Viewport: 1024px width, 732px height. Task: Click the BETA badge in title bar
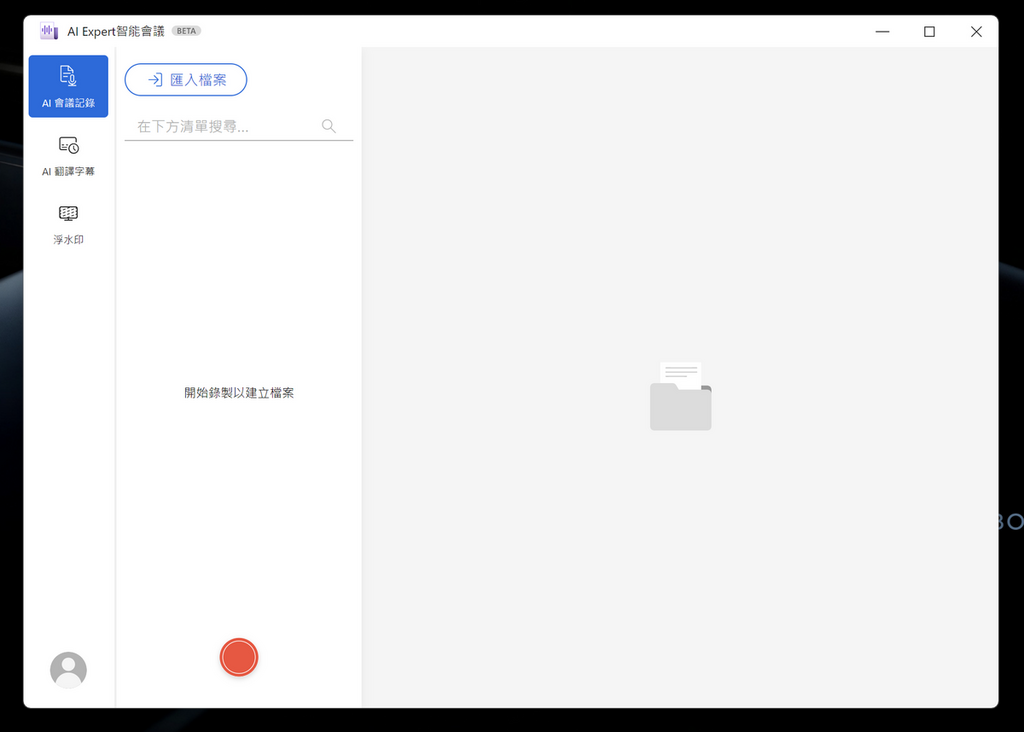tap(186, 31)
